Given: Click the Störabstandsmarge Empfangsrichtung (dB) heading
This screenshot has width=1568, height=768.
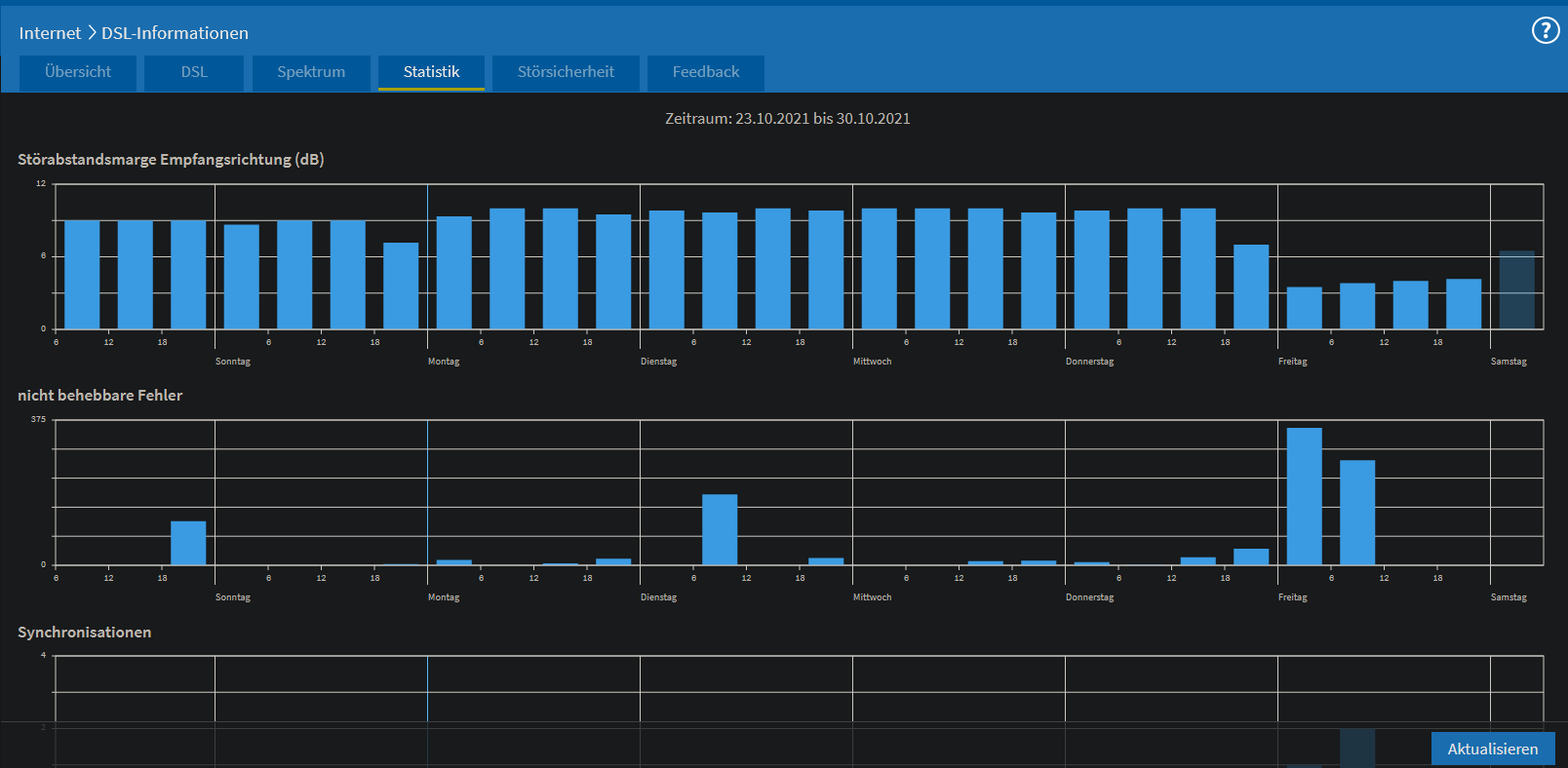Looking at the screenshot, I should click(171, 160).
